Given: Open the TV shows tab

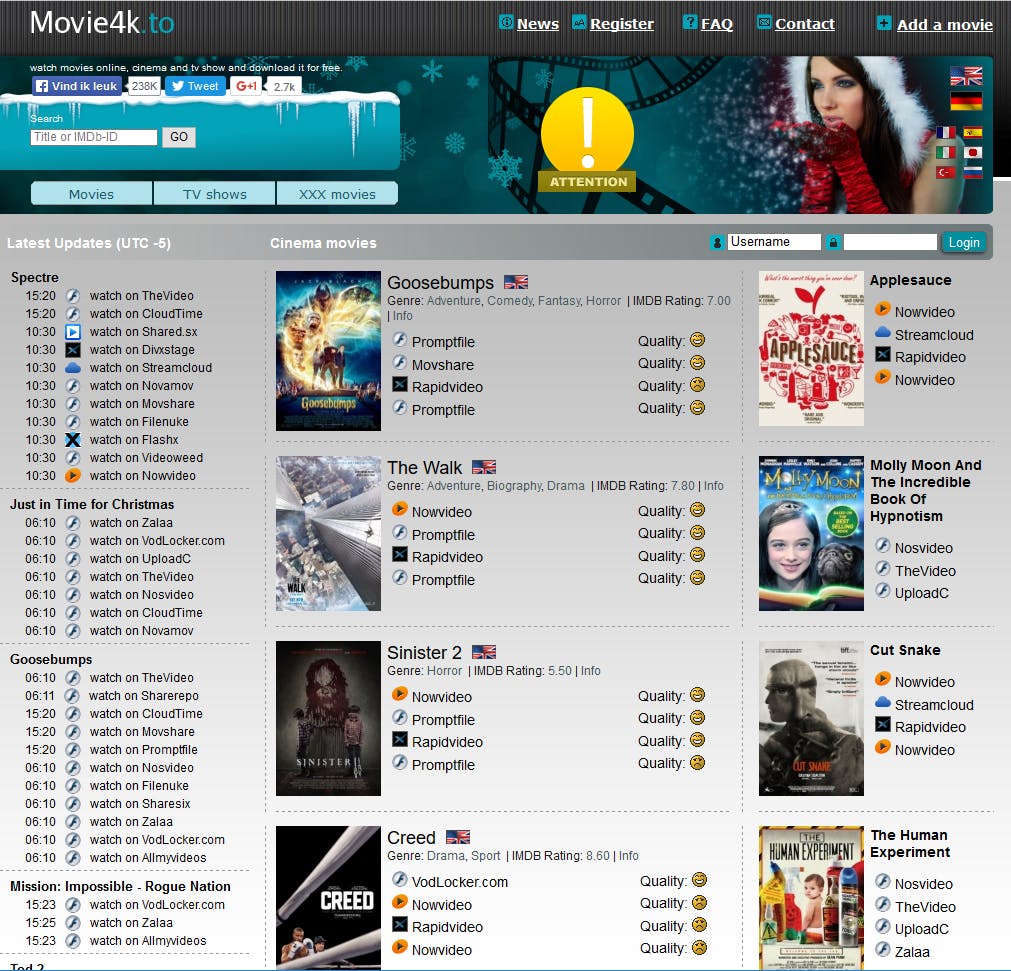Looking at the screenshot, I should tap(215, 193).
